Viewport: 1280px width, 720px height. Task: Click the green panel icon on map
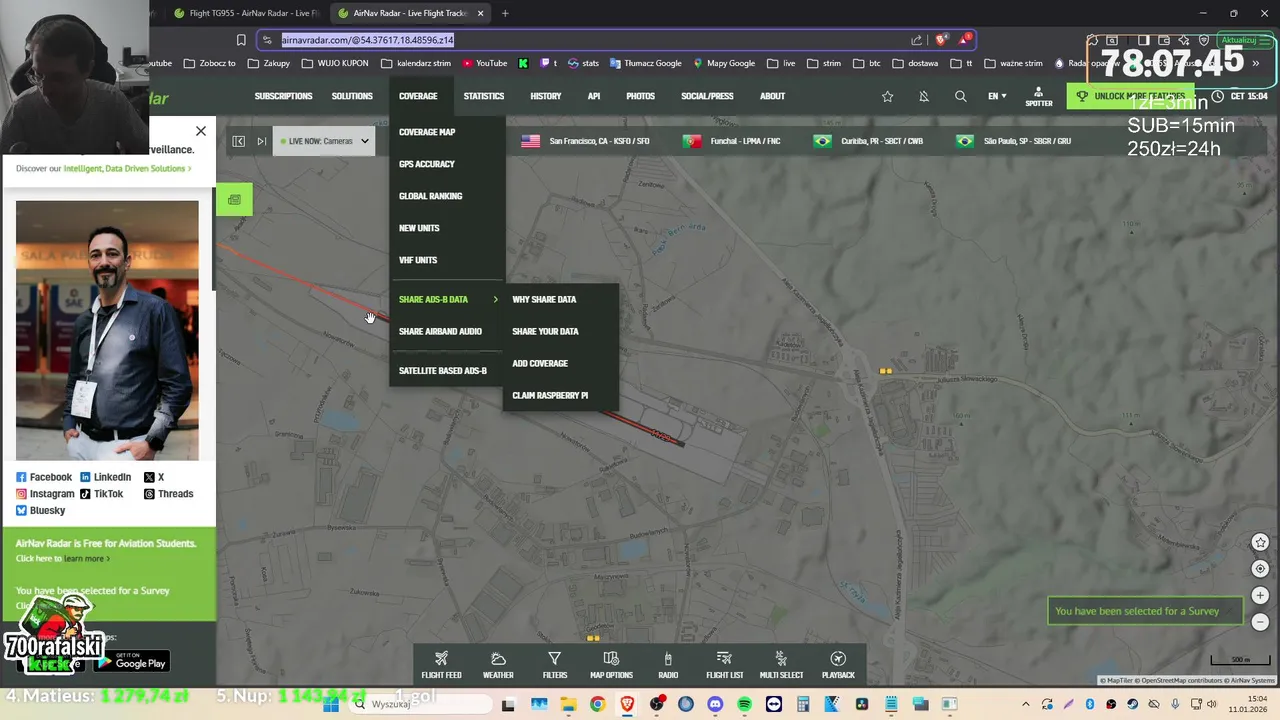(x=234, y=200)
